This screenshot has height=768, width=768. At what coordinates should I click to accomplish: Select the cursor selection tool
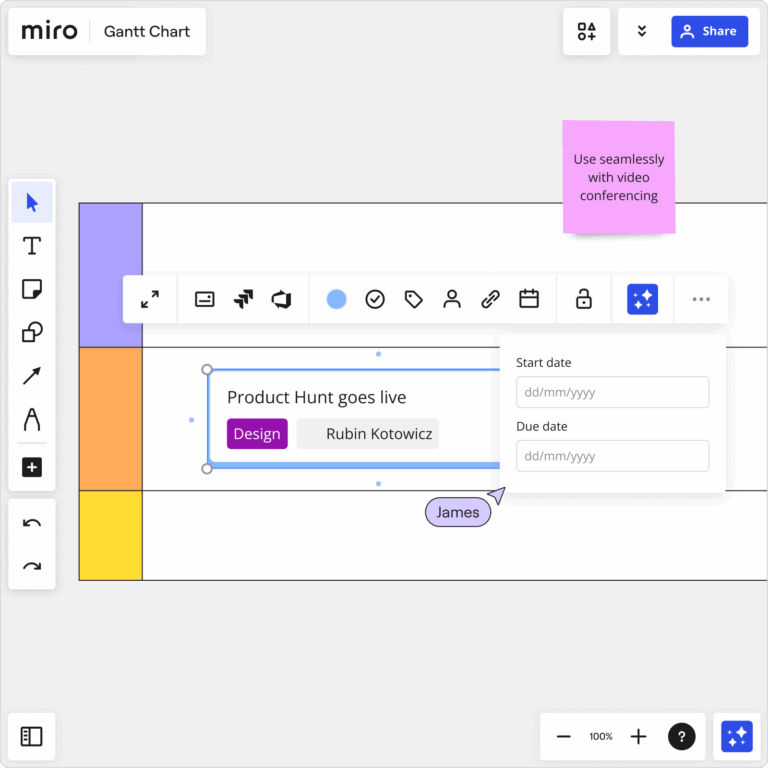32,202
